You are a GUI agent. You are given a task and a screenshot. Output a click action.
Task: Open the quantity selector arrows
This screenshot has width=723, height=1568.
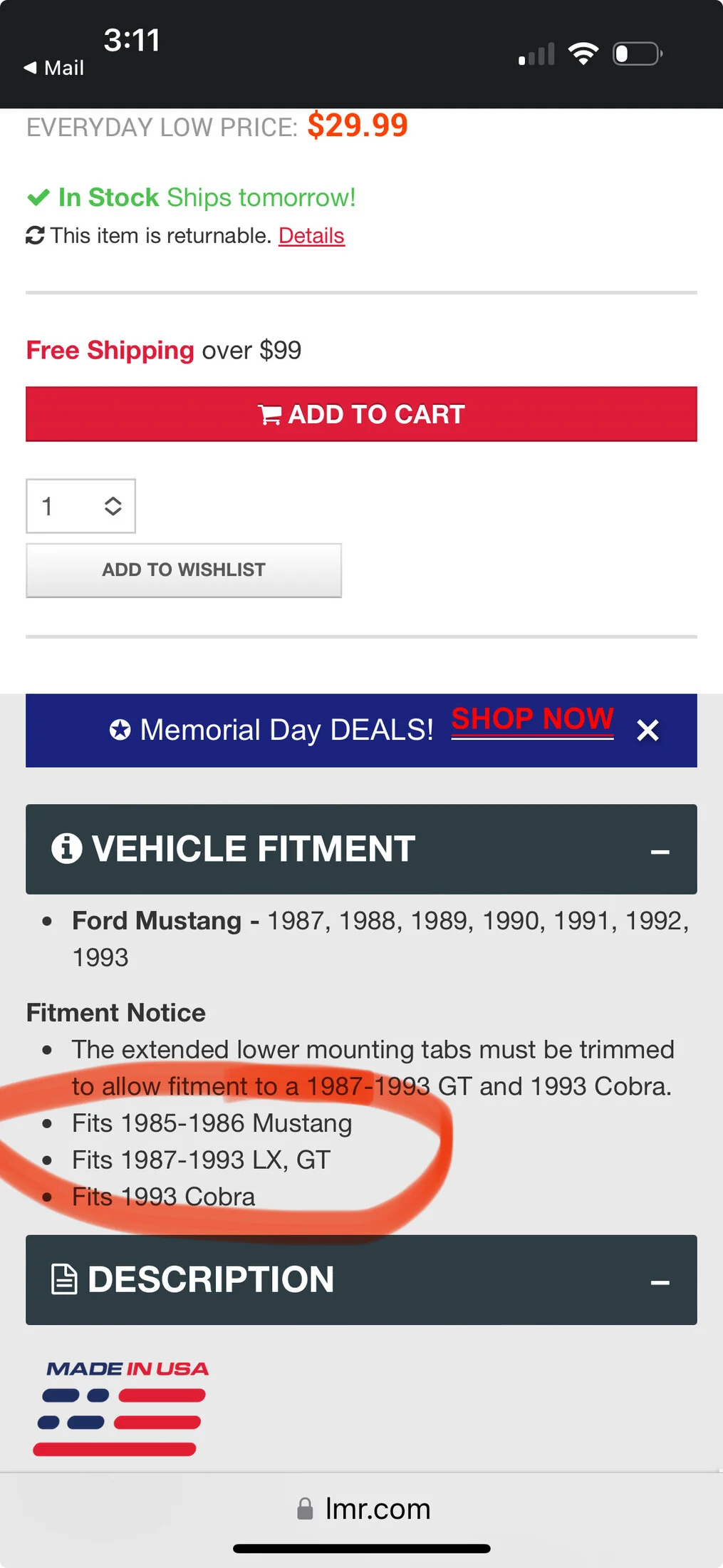[113, 506]
